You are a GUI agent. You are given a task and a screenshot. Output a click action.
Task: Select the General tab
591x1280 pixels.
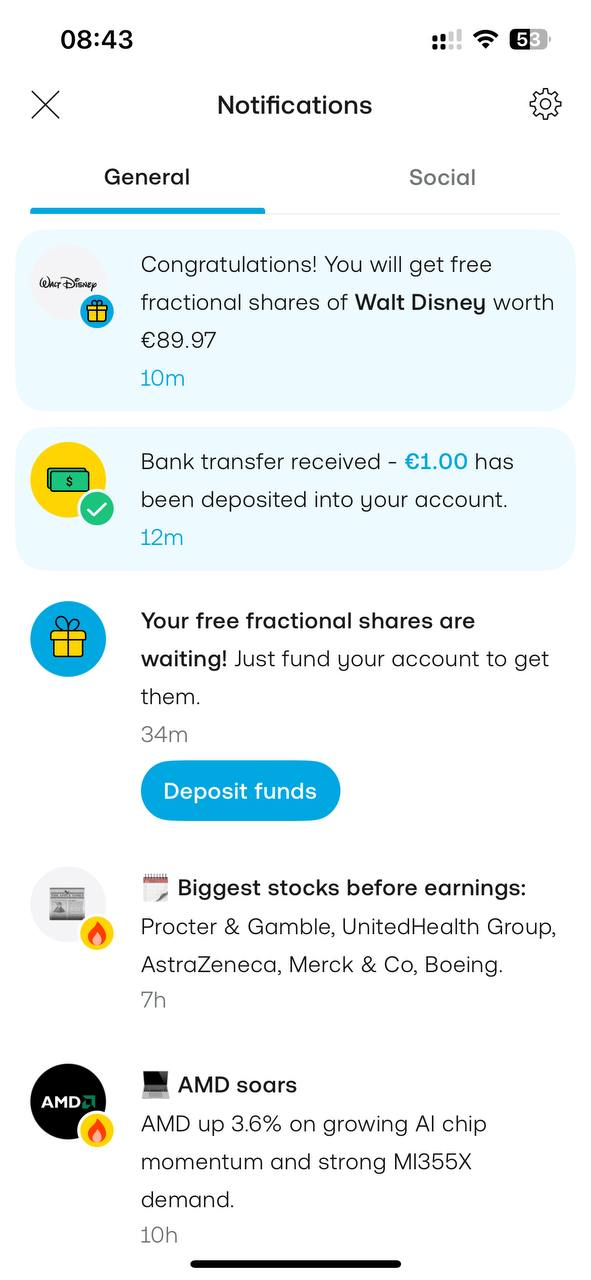147,177
